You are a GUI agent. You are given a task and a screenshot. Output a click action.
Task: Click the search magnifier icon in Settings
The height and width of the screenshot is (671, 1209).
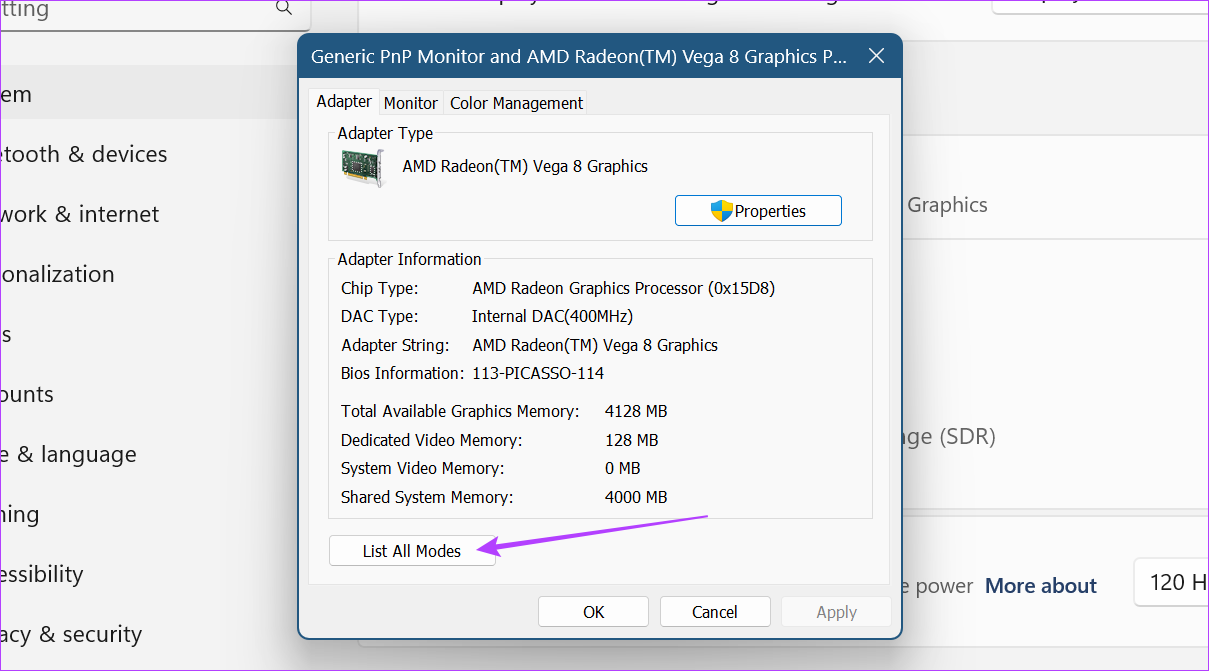click(x=284, y=8)
